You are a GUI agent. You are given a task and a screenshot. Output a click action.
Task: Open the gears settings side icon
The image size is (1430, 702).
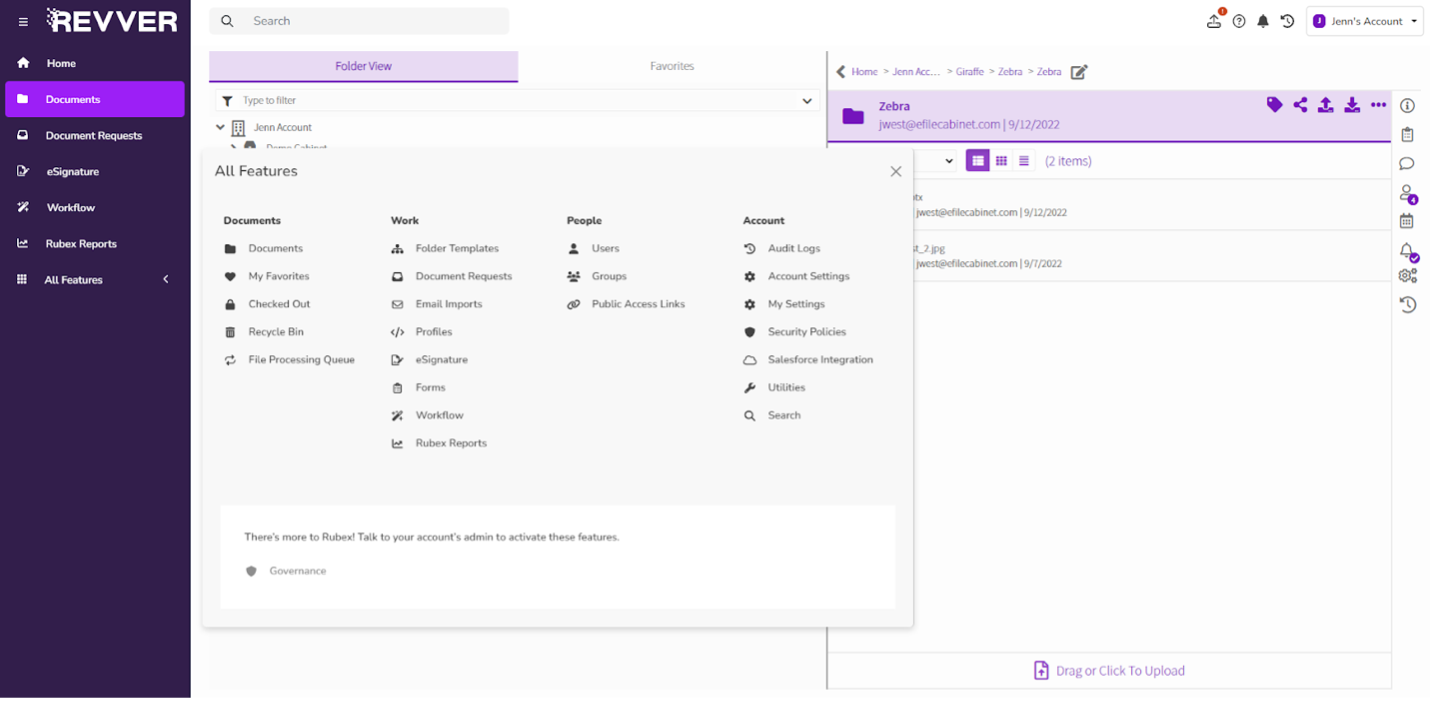click(1408, 276)
